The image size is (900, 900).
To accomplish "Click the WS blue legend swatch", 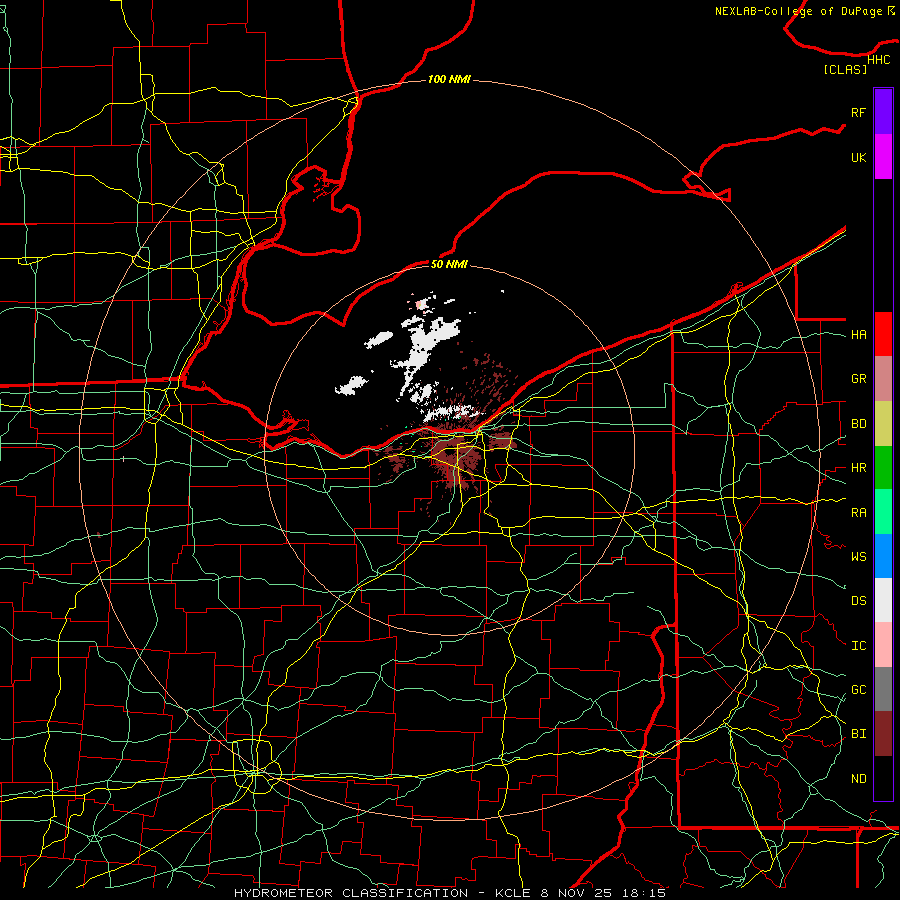I will tap(883, 556).
